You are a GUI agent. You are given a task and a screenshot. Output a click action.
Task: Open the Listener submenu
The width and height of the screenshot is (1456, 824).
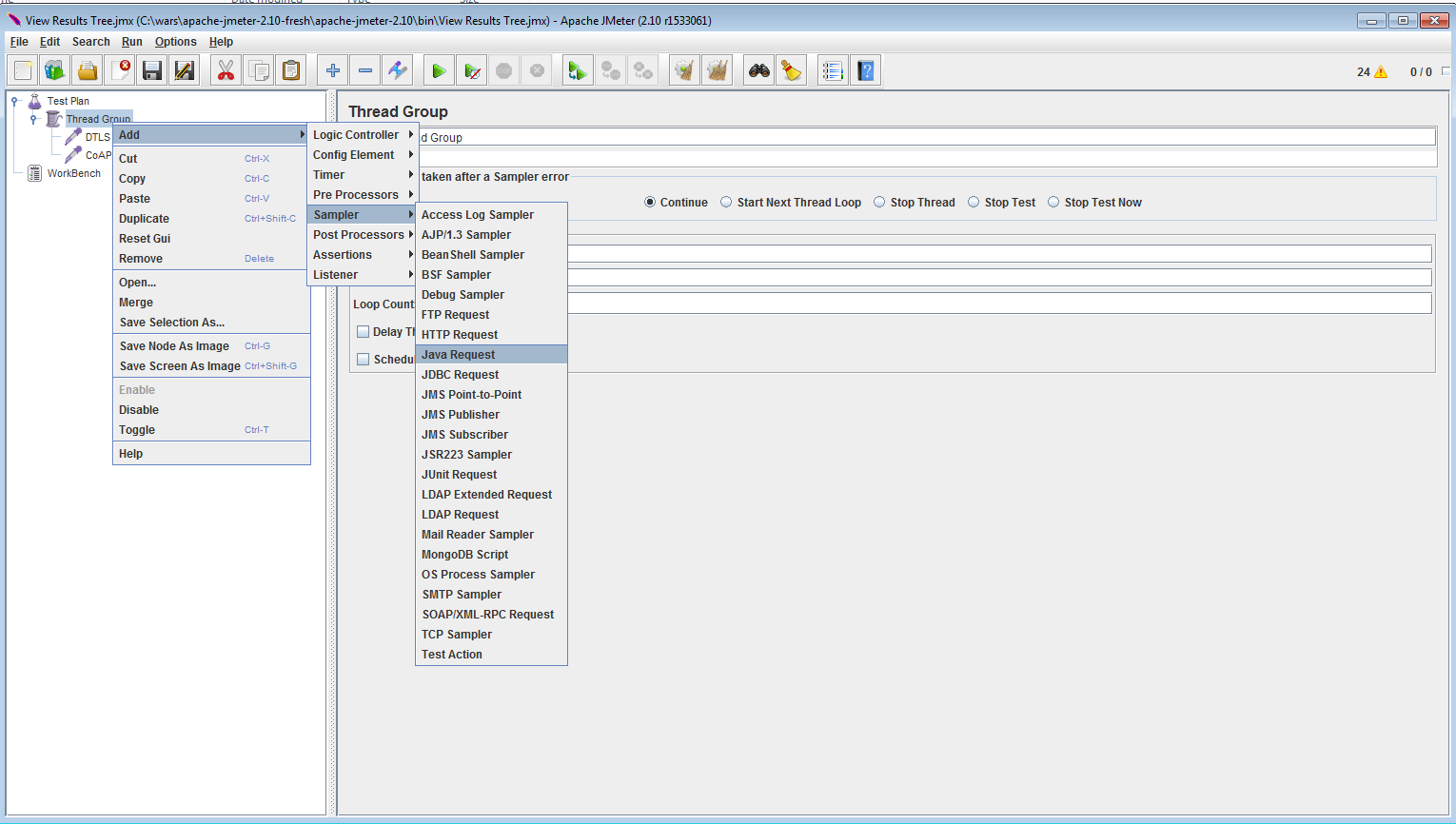[364, 275]
